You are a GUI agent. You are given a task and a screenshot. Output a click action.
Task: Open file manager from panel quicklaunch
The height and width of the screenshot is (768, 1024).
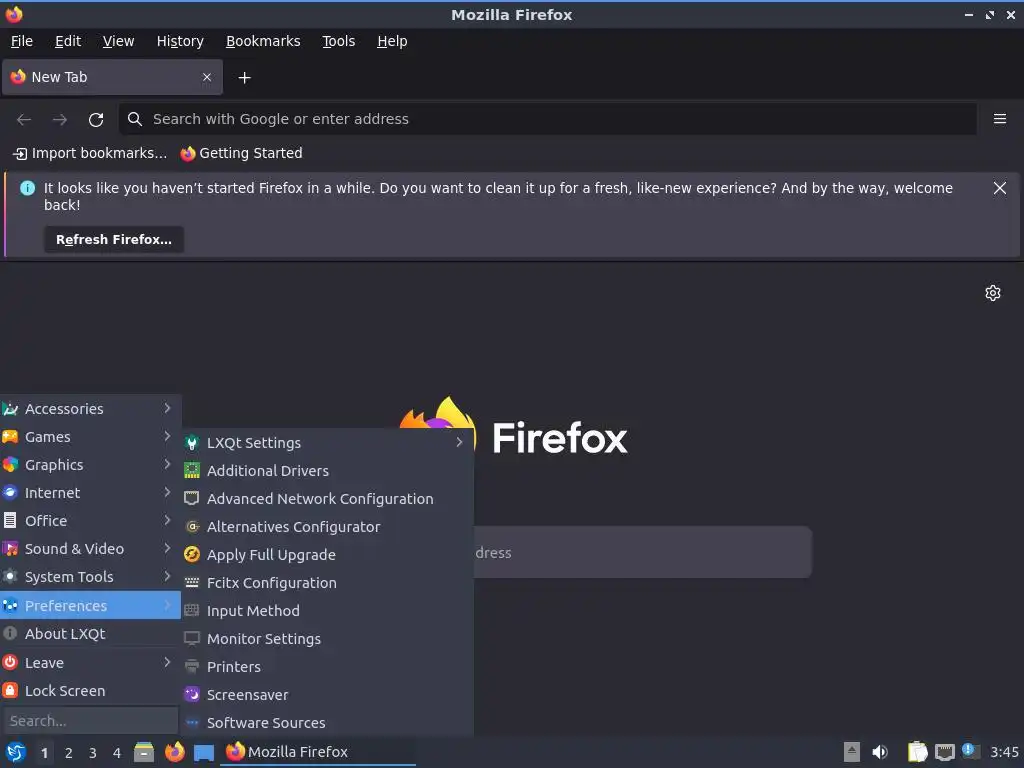tap(144, 752)
